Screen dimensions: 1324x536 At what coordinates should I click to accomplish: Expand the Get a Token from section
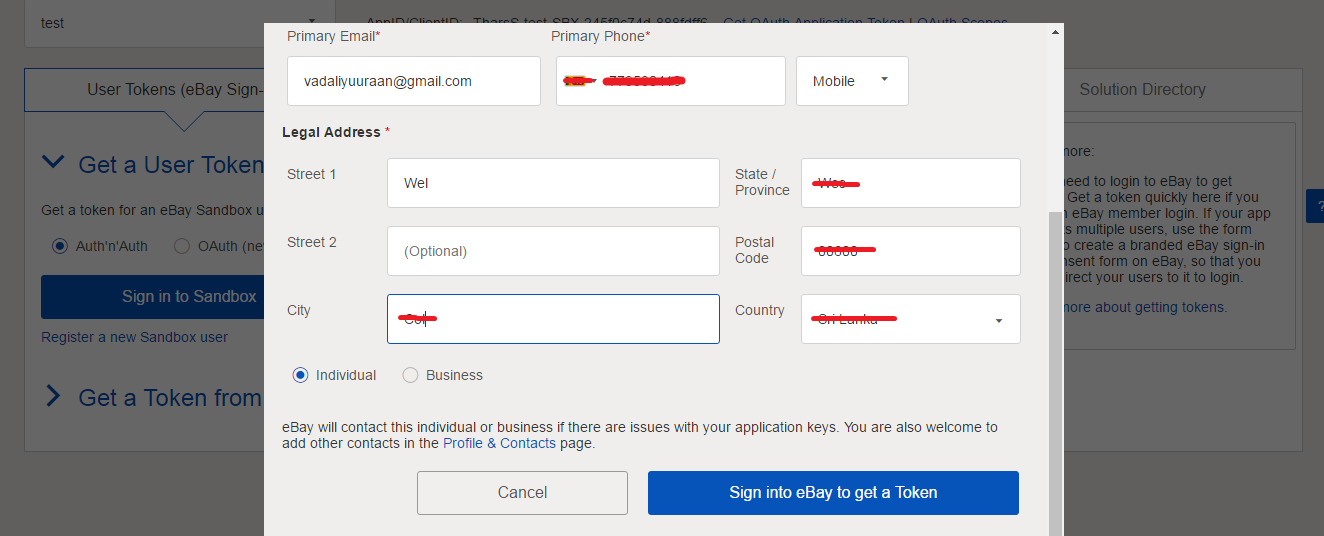click(x=54, y=397)
